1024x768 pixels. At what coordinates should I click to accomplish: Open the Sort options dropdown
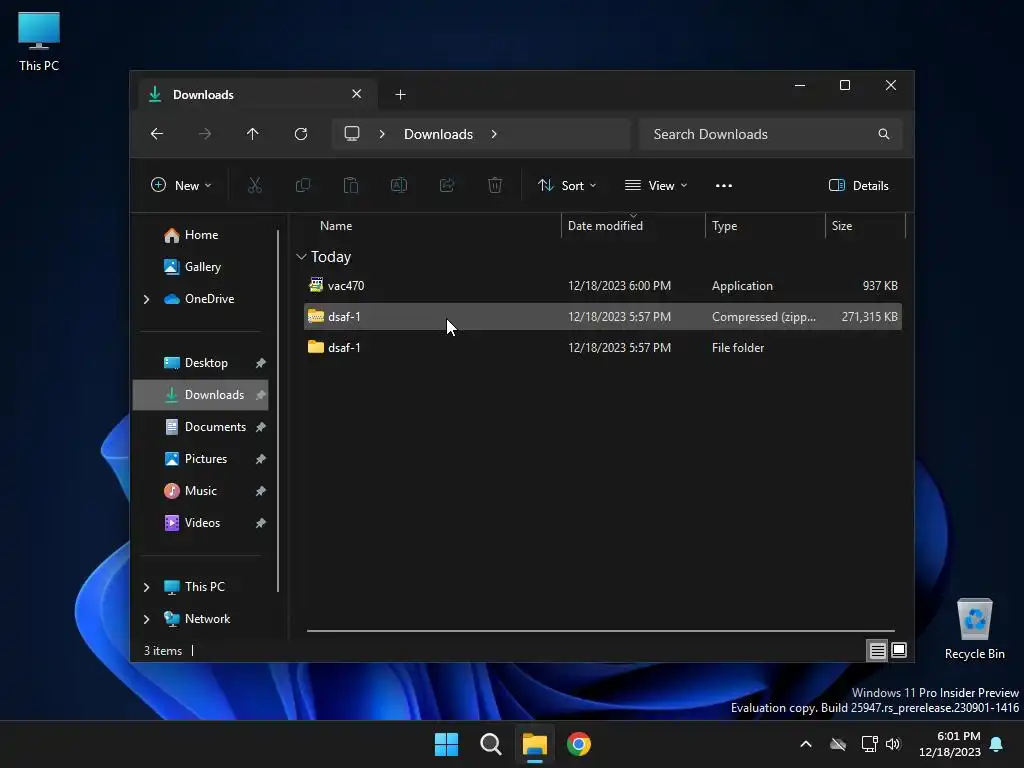[567, 185]
